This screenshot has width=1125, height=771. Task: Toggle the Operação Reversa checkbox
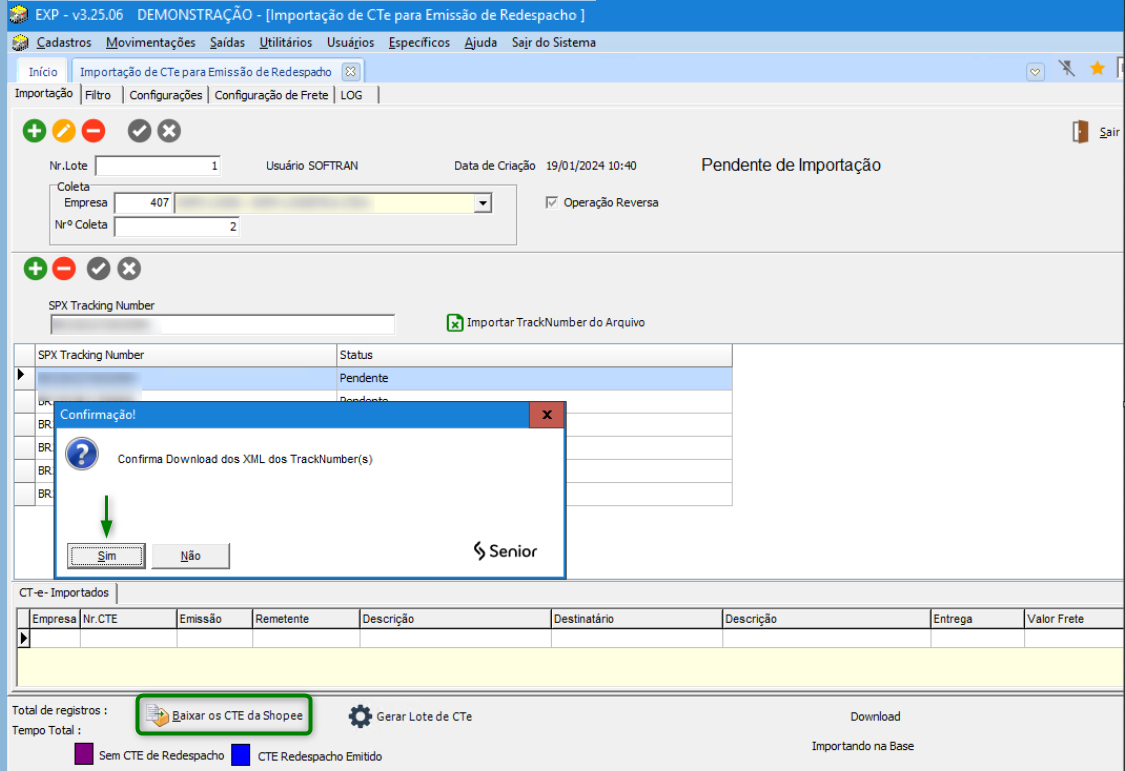pyautogui.click(x=551, y=202)
